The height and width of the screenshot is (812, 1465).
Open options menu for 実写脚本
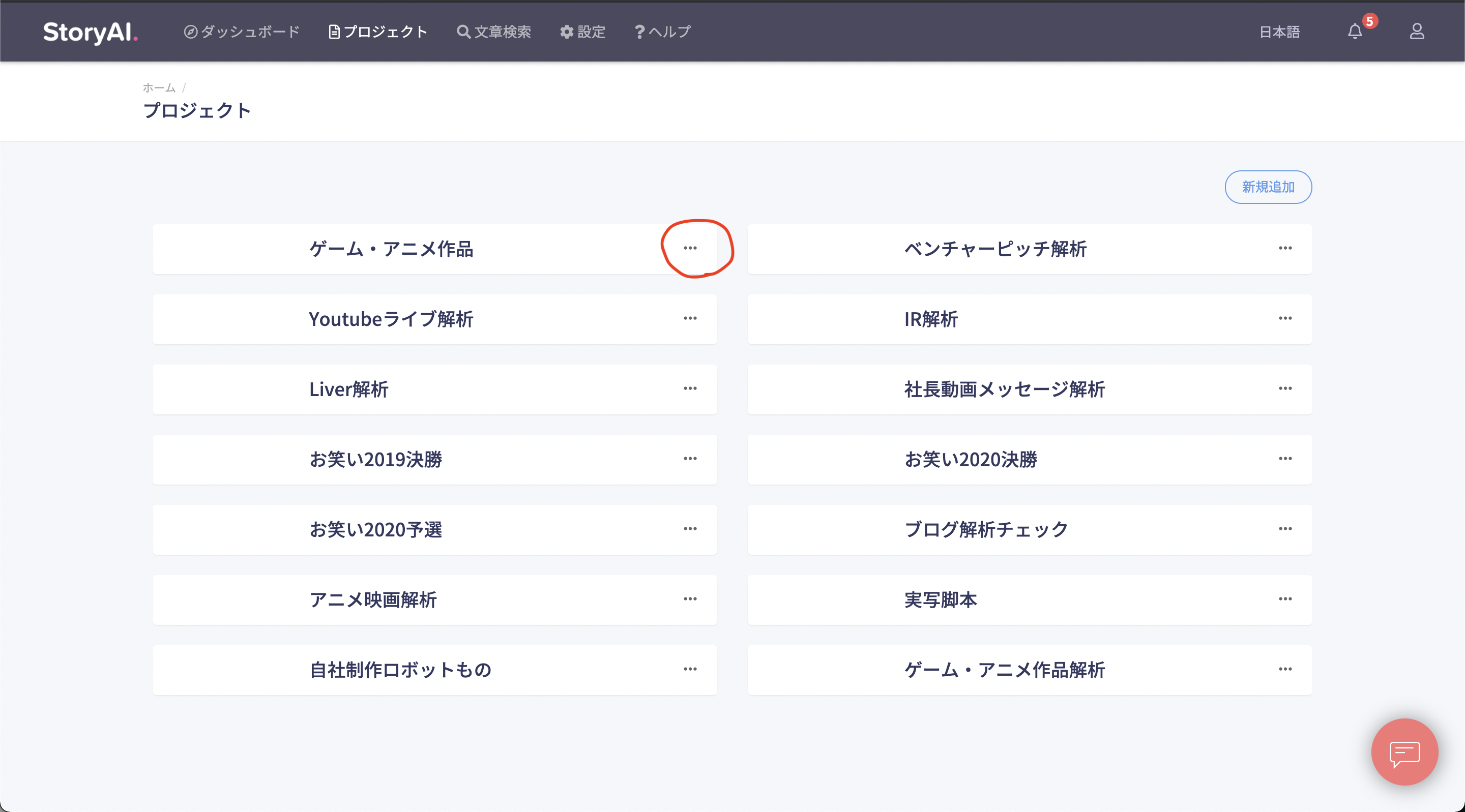[x=1285, y=599]
